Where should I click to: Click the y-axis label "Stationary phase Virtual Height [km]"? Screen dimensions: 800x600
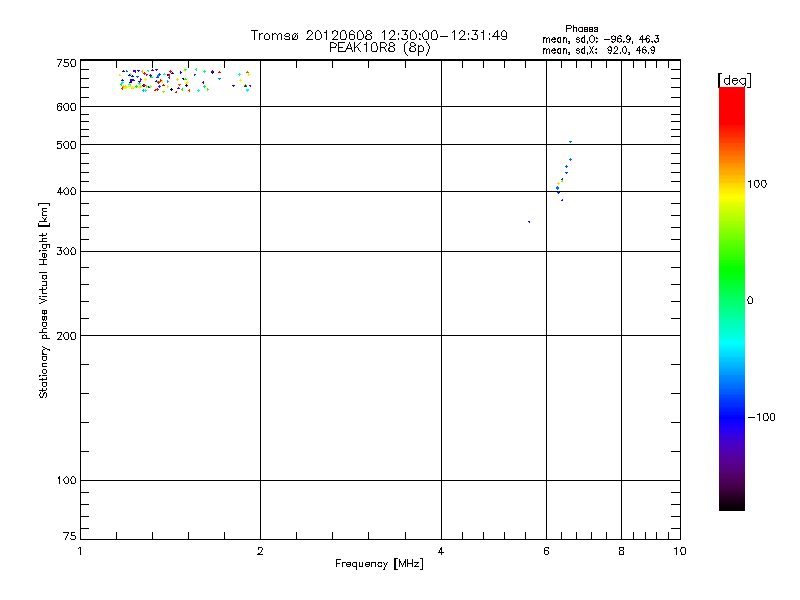click(x=43, y=301)
